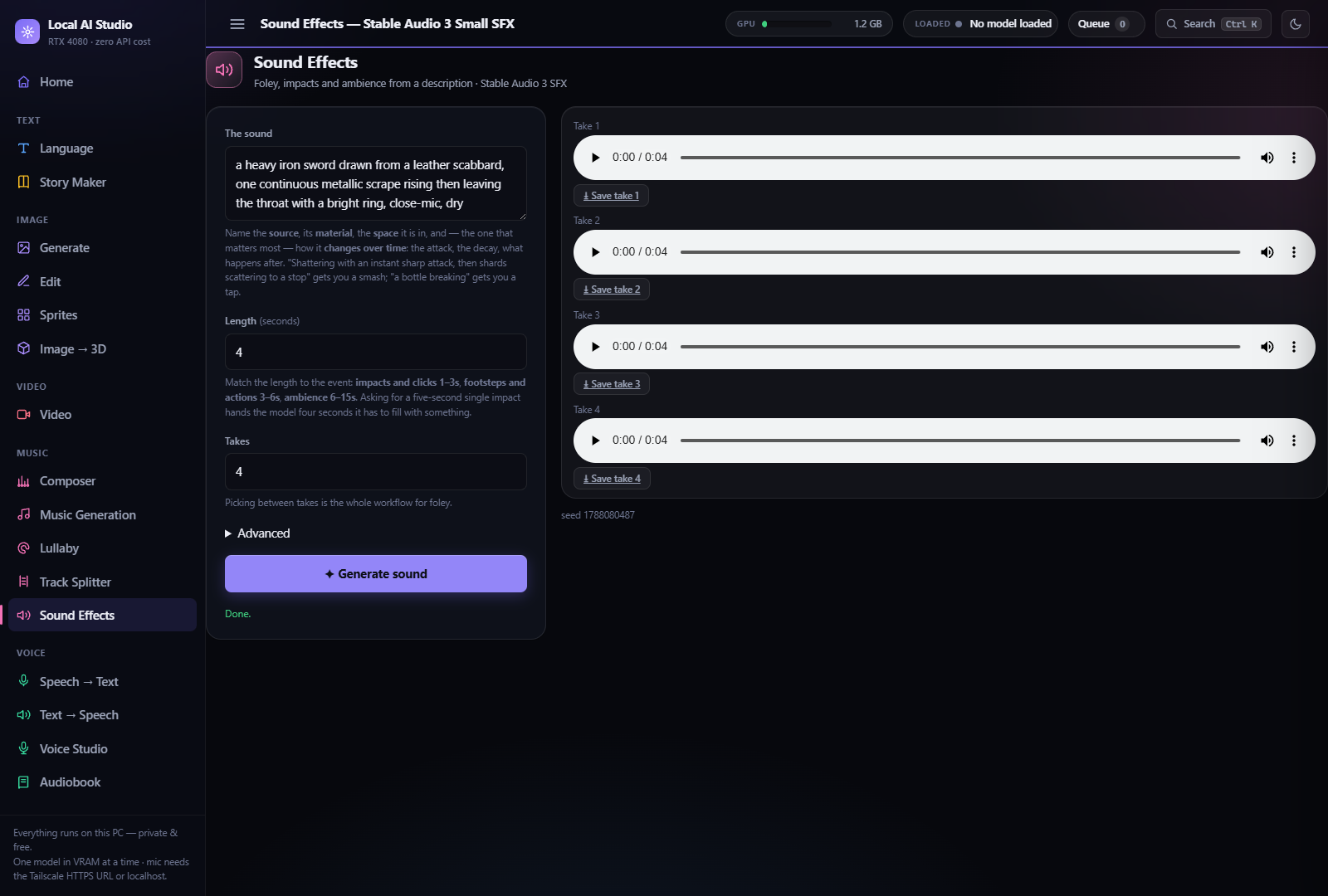This screenshot has width=1328, height=896.
Task: Go to Voice Studio page
Action: click(x=102, y=748)
